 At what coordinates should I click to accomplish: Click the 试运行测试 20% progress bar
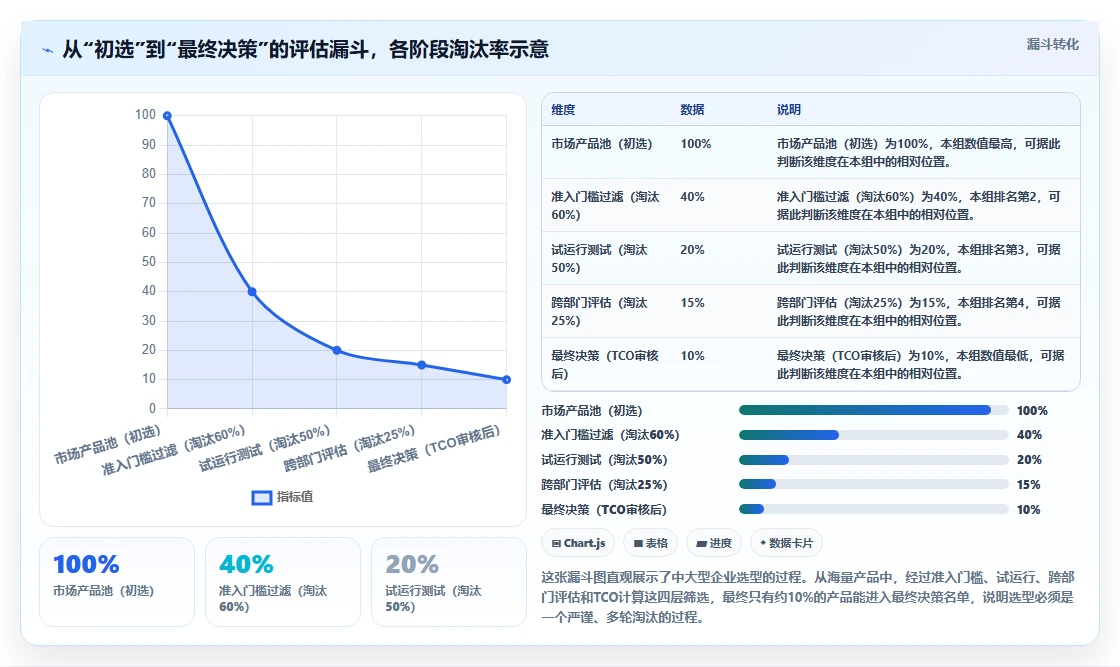[874, 460]
